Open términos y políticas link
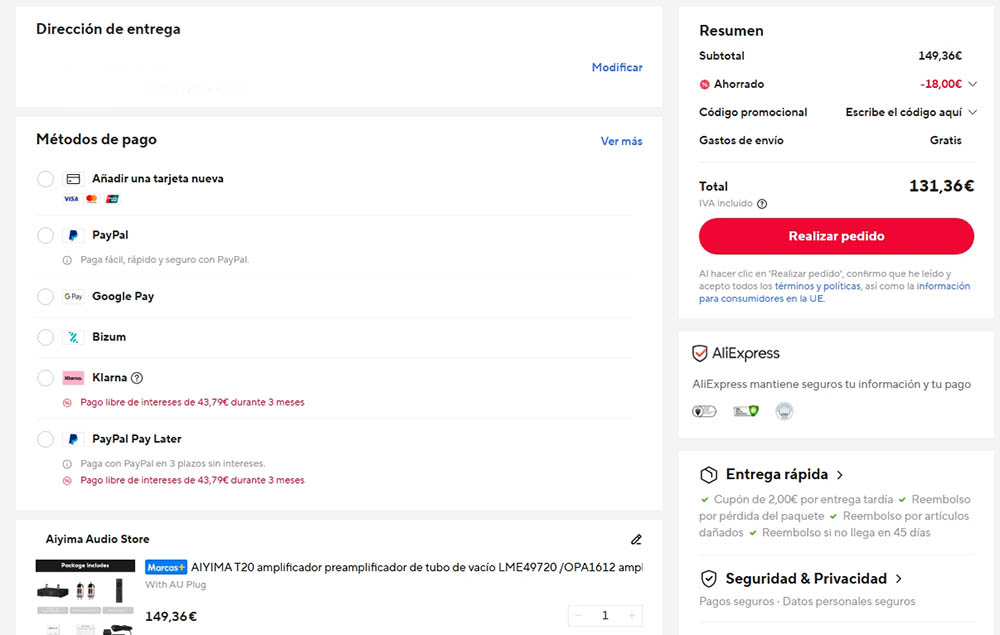 click(x=818, y=286)
